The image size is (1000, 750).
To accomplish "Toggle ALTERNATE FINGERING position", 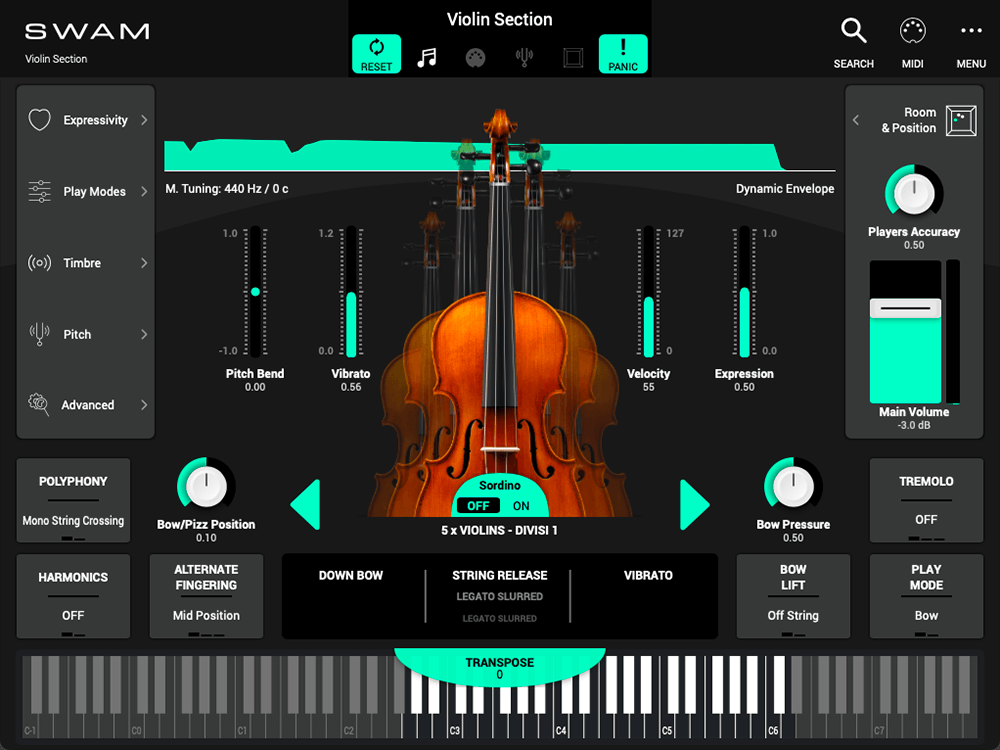I will point(206,596).
